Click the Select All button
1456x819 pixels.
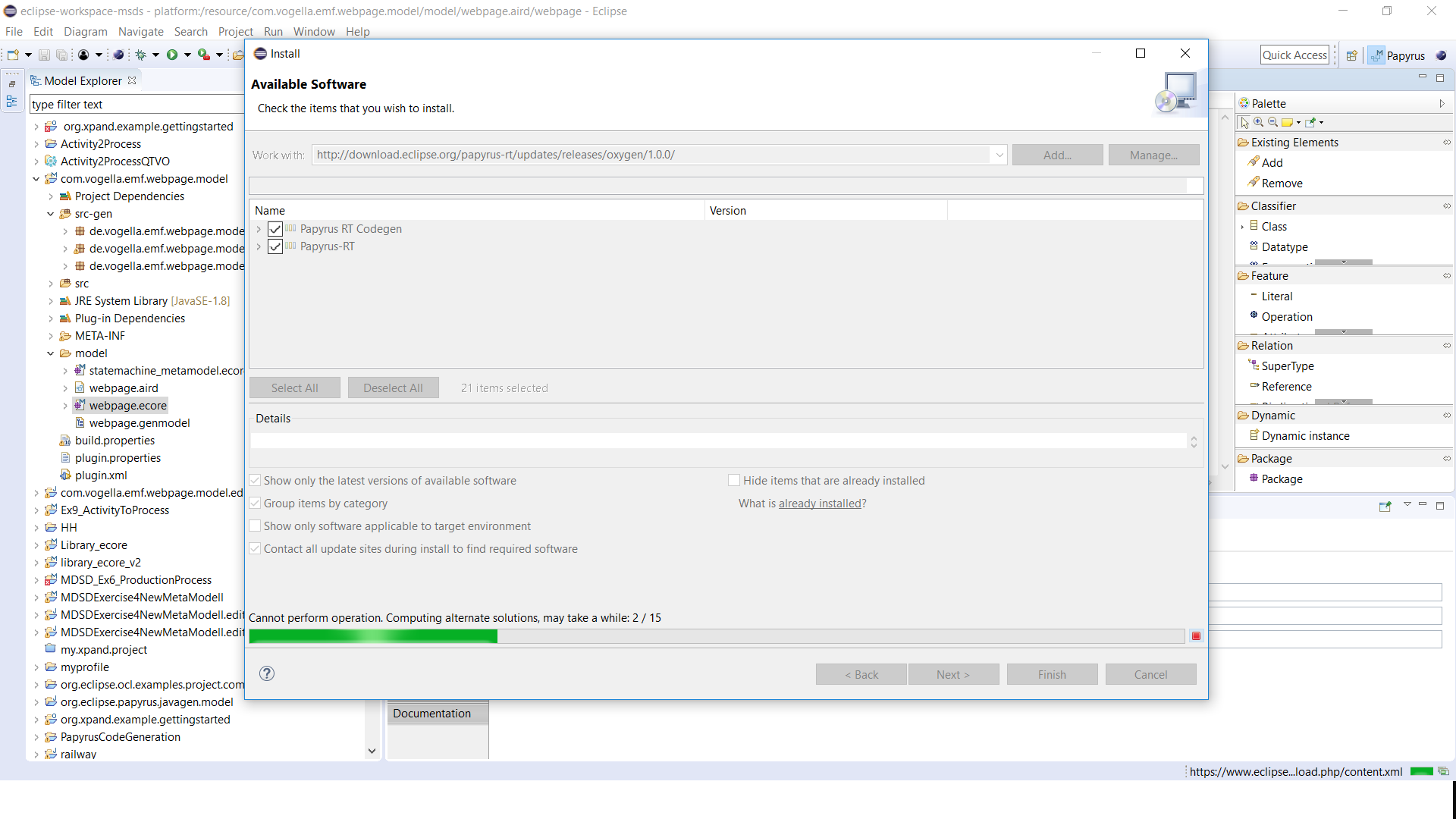coord(295,388)
